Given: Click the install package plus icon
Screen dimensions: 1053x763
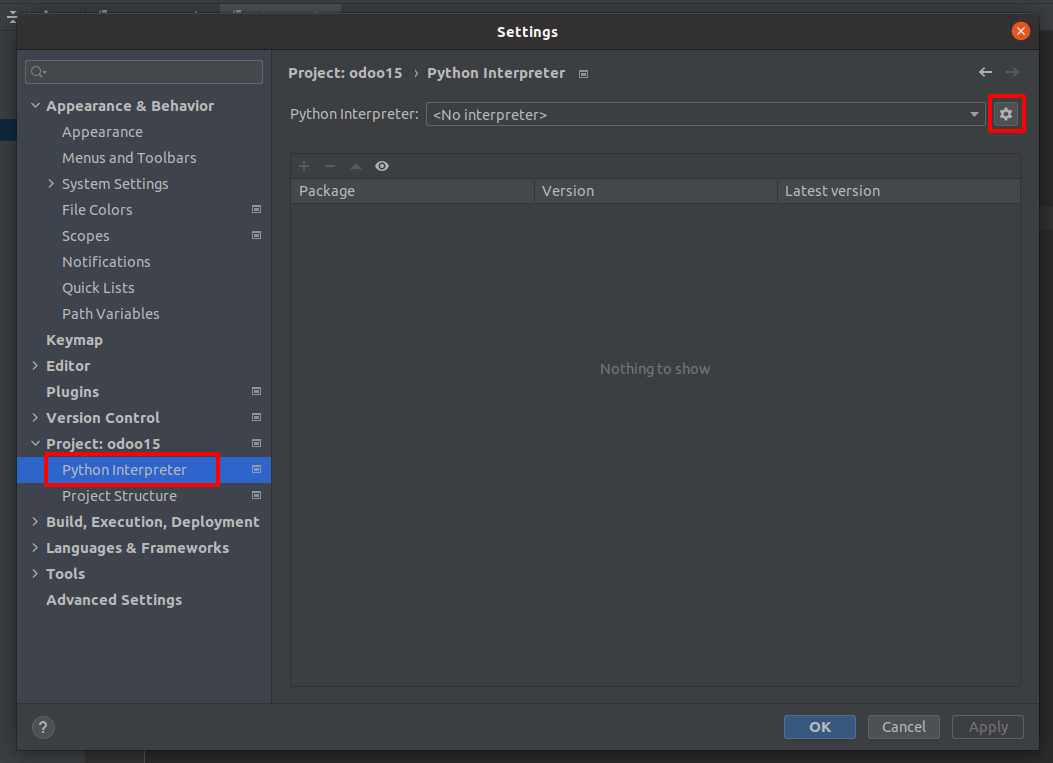Looking at the screenshot, I should 304,166.
